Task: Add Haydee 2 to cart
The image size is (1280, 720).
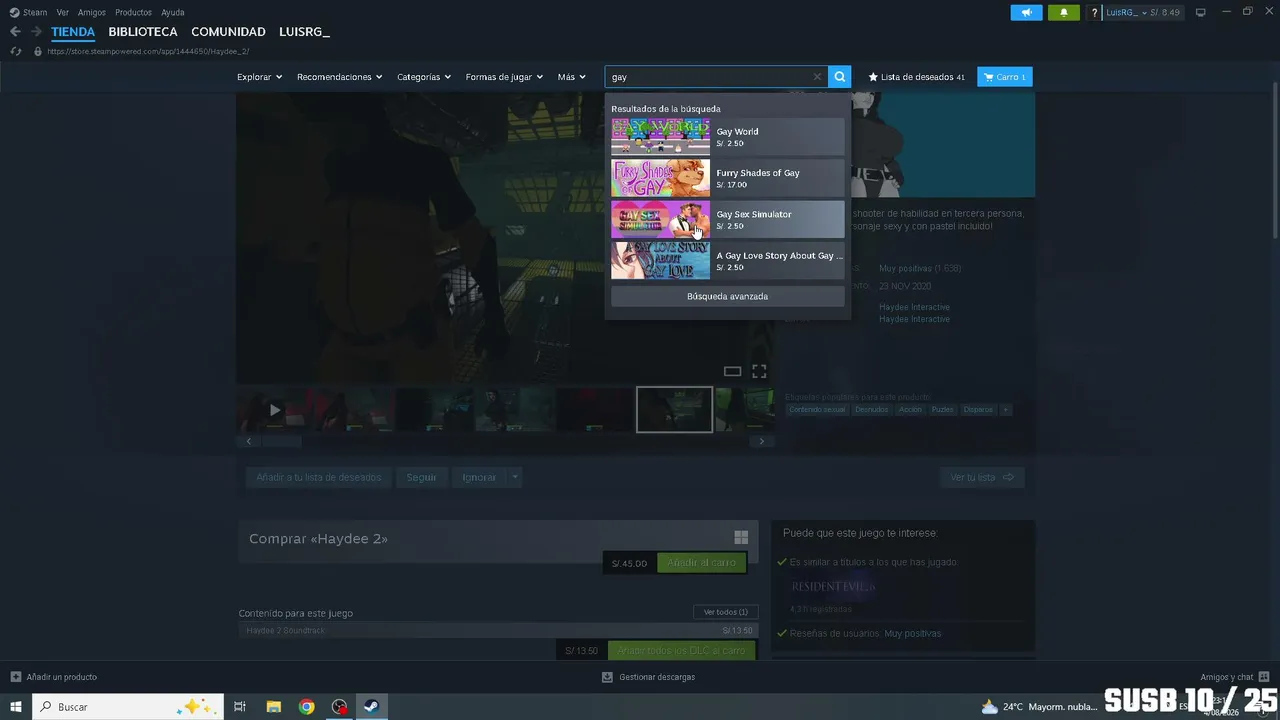Action: (701, 563)
